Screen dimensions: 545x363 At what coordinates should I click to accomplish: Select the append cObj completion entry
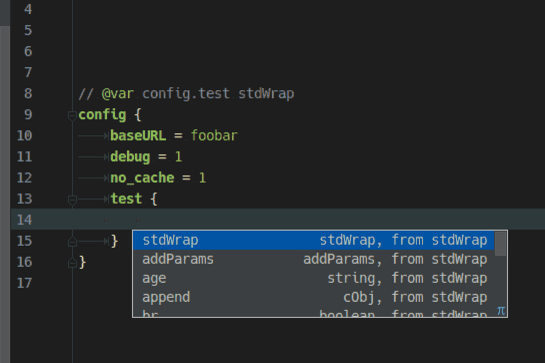[314, 297]
